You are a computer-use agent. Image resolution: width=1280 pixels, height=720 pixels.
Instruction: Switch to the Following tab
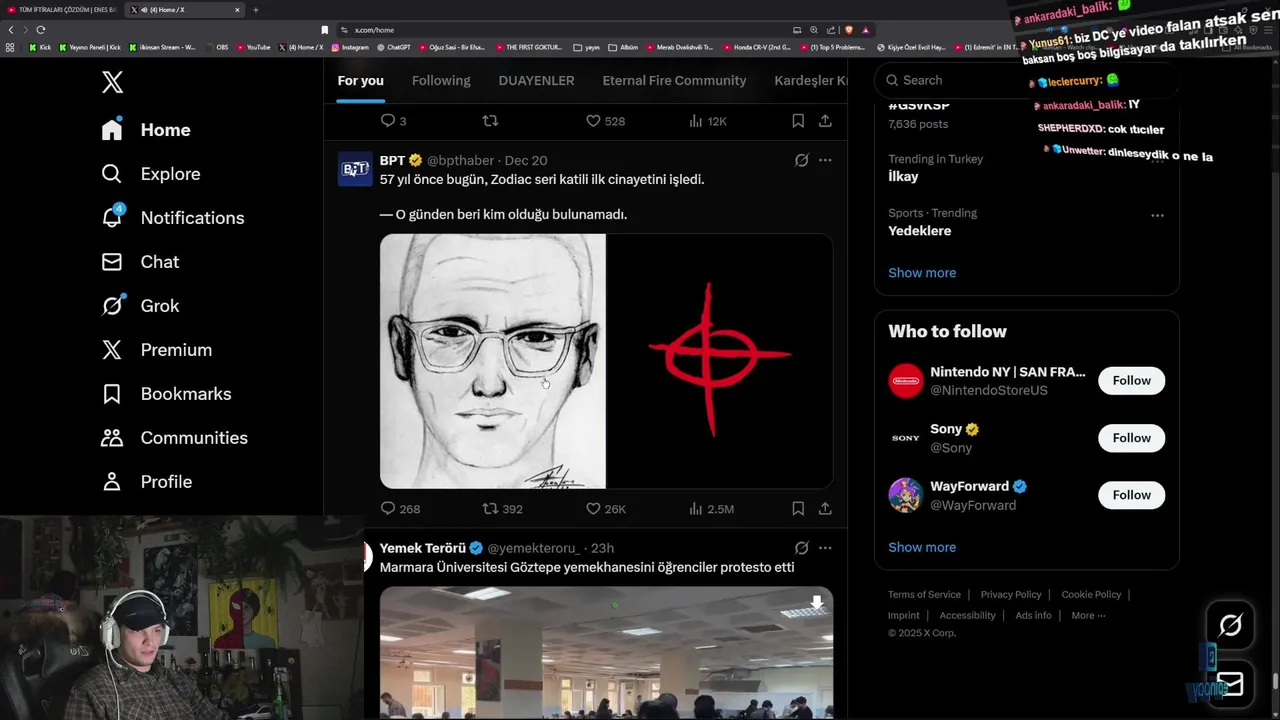pyautogui.click(x=441, y=80)
